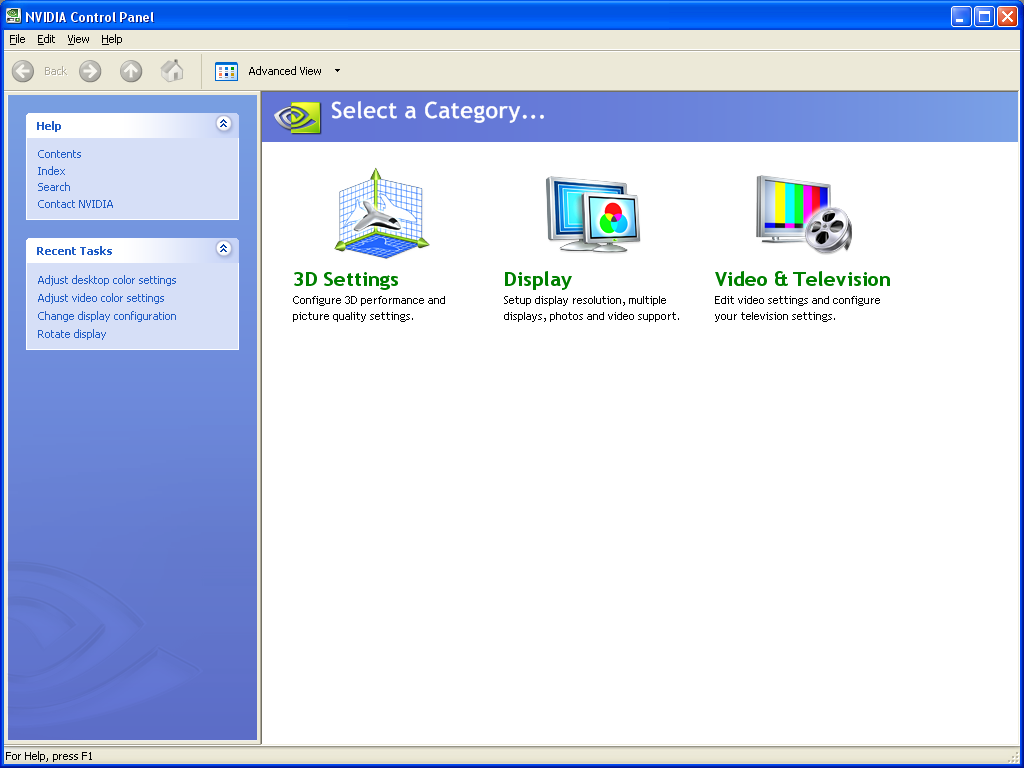
Task: Click the Back arrow toolbar button
Action: [x=24, y=71]
